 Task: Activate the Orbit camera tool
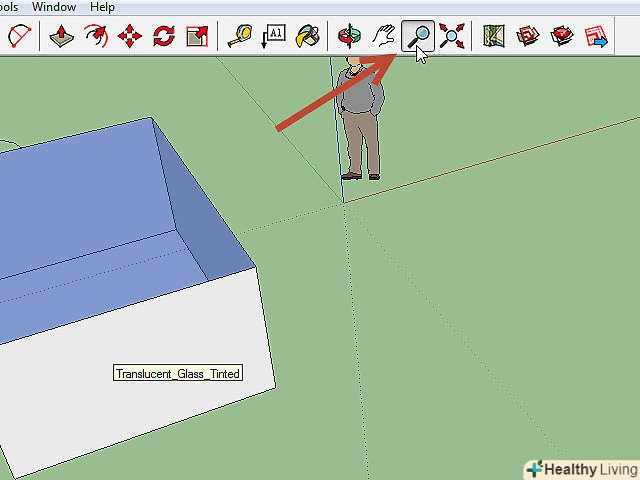pos(349,37)
